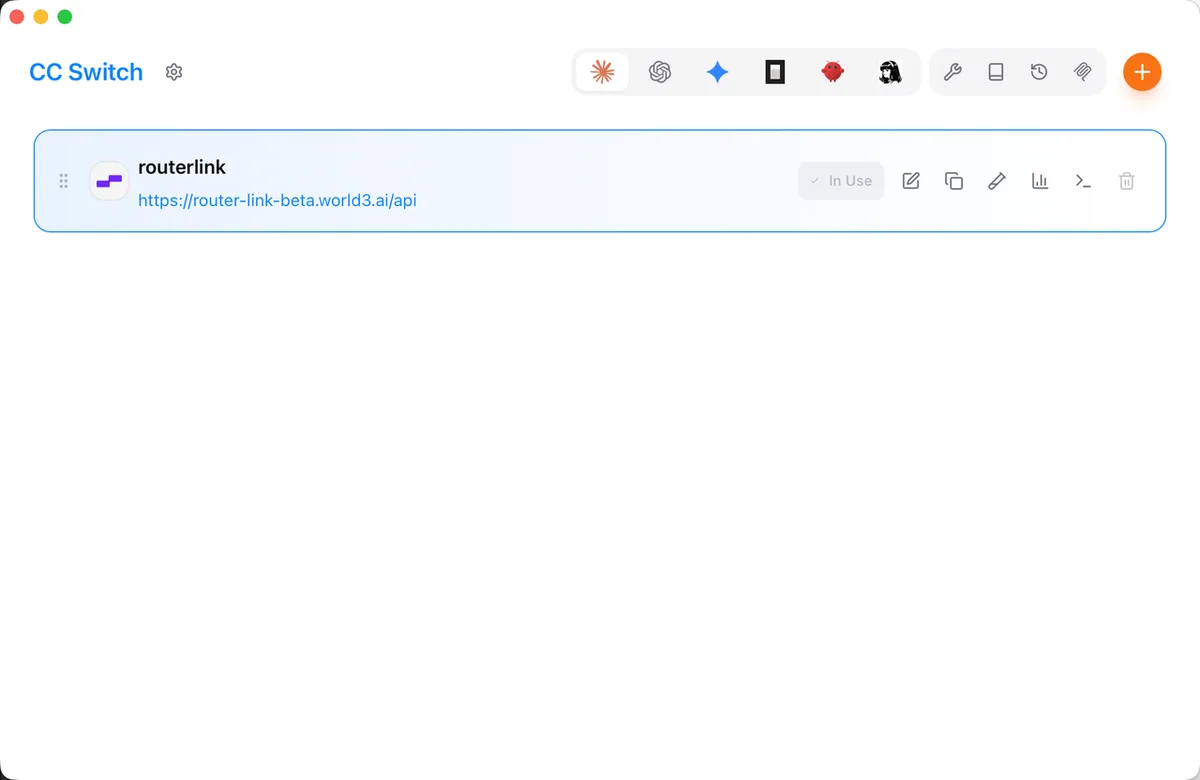
Task: Open the book icon panel
Action: [x=996, y=72]
